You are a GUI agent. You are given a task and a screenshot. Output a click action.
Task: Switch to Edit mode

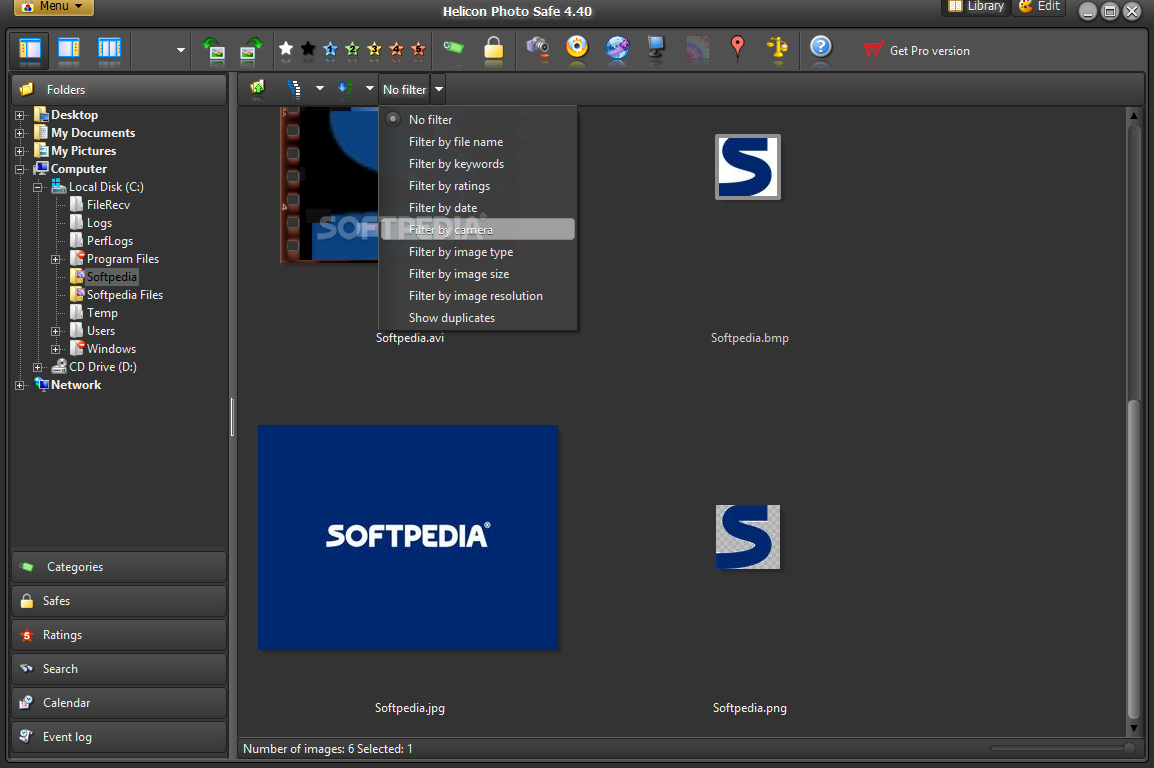click(1039, 7)
